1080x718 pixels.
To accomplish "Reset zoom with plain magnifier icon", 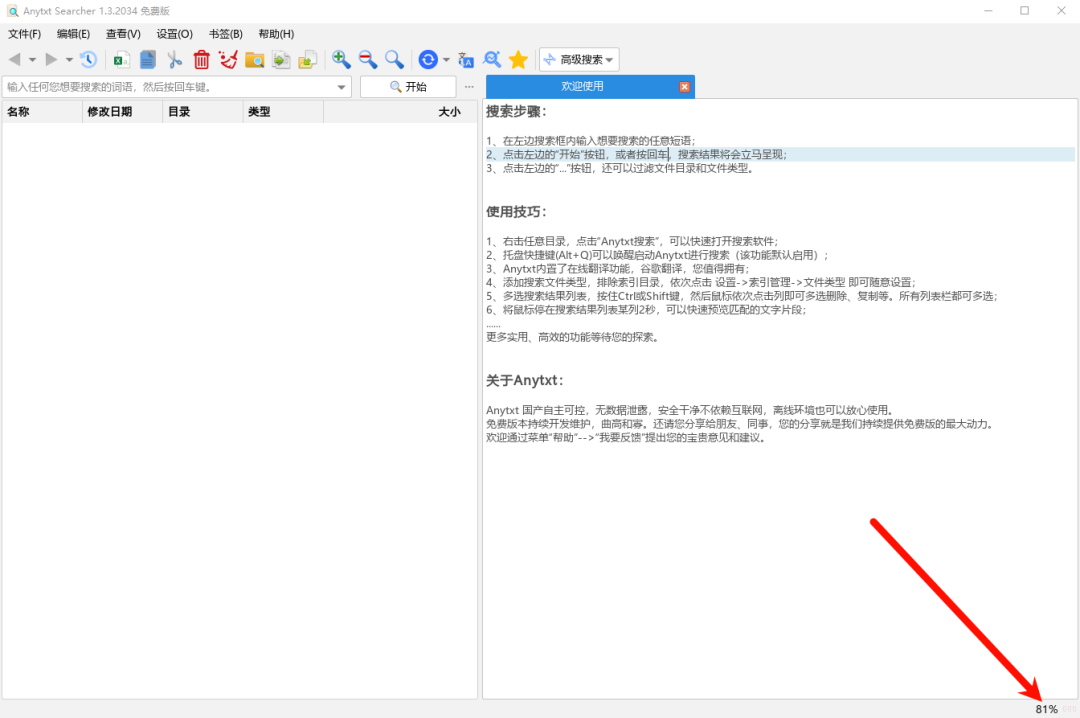I will (394, 60).
